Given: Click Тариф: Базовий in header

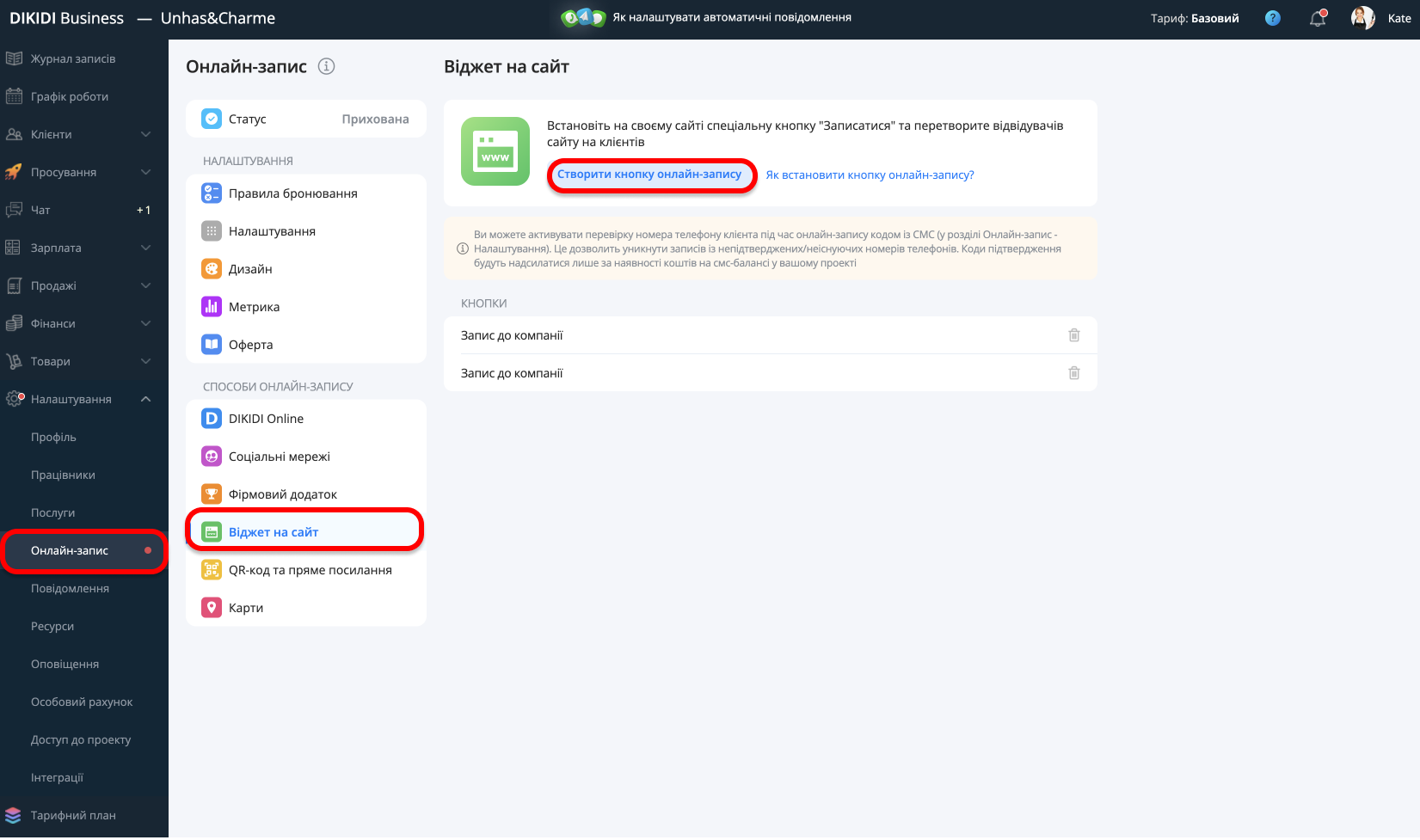Looking at the screenshot, I should coord(1195,18).
